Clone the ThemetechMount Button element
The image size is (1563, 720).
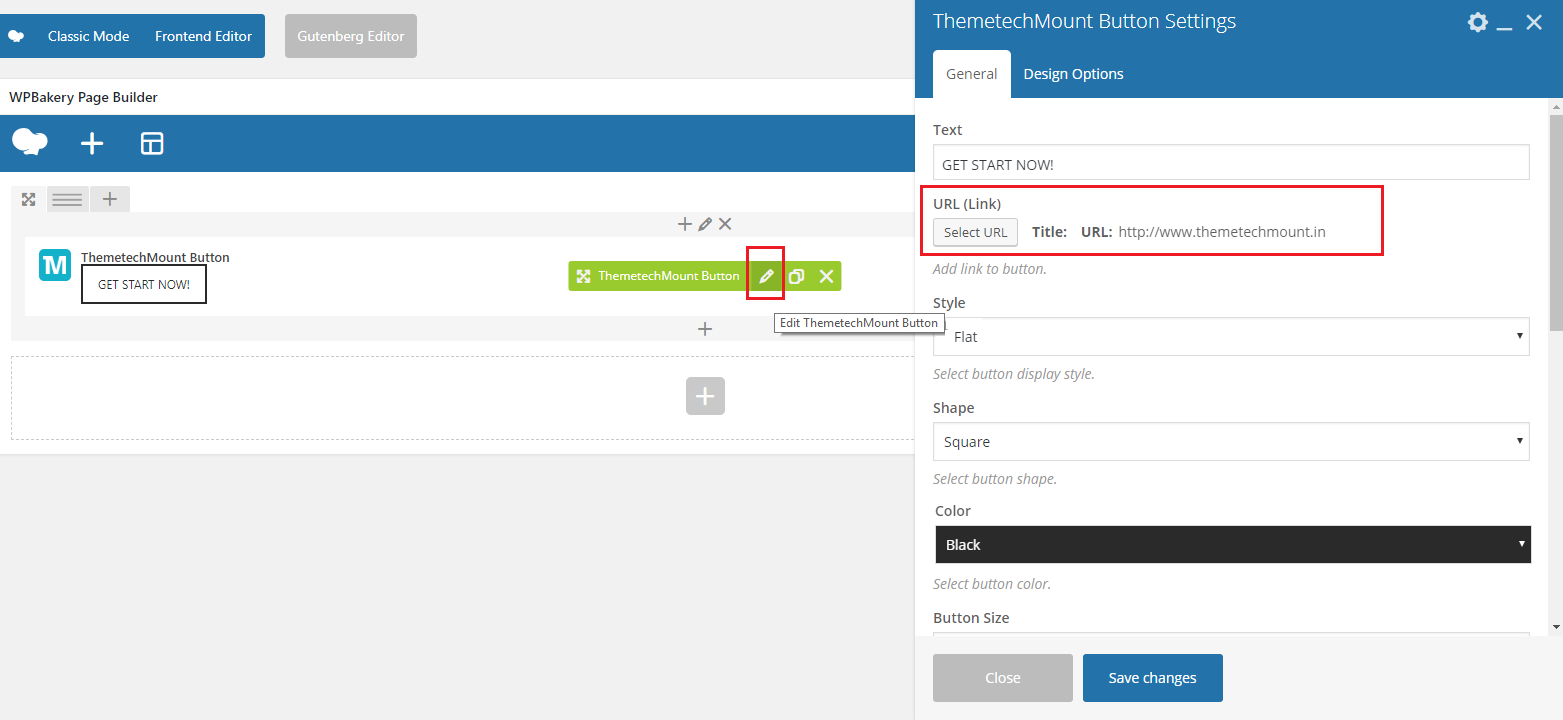click(796, 276)
